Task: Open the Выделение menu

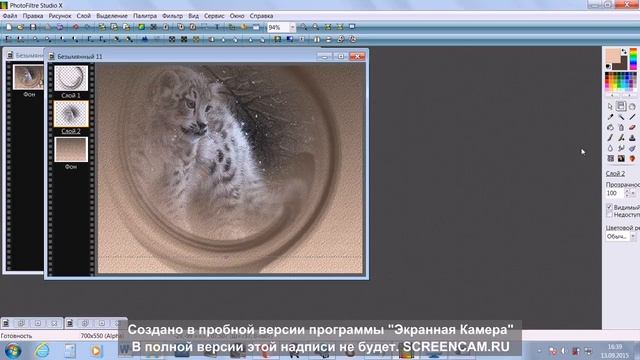Action: point(112,16)
